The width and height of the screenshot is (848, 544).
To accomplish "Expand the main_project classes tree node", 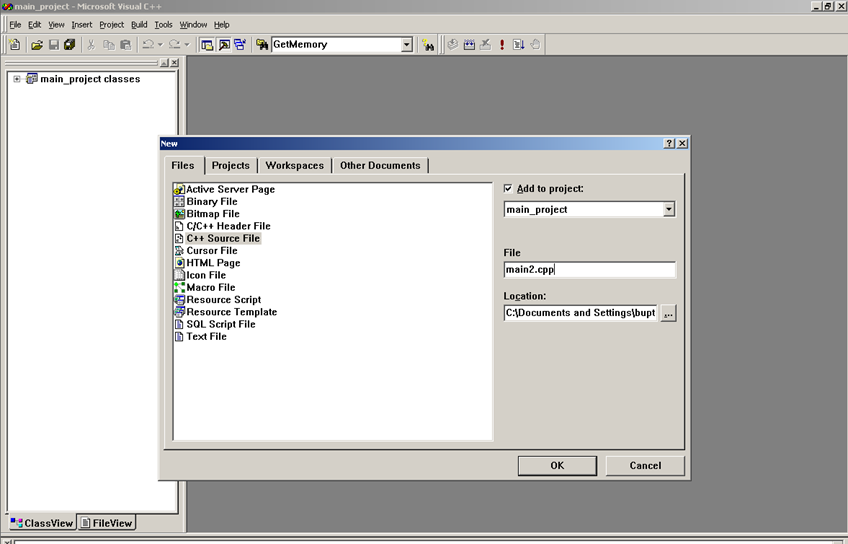I will tap(17, 79).
